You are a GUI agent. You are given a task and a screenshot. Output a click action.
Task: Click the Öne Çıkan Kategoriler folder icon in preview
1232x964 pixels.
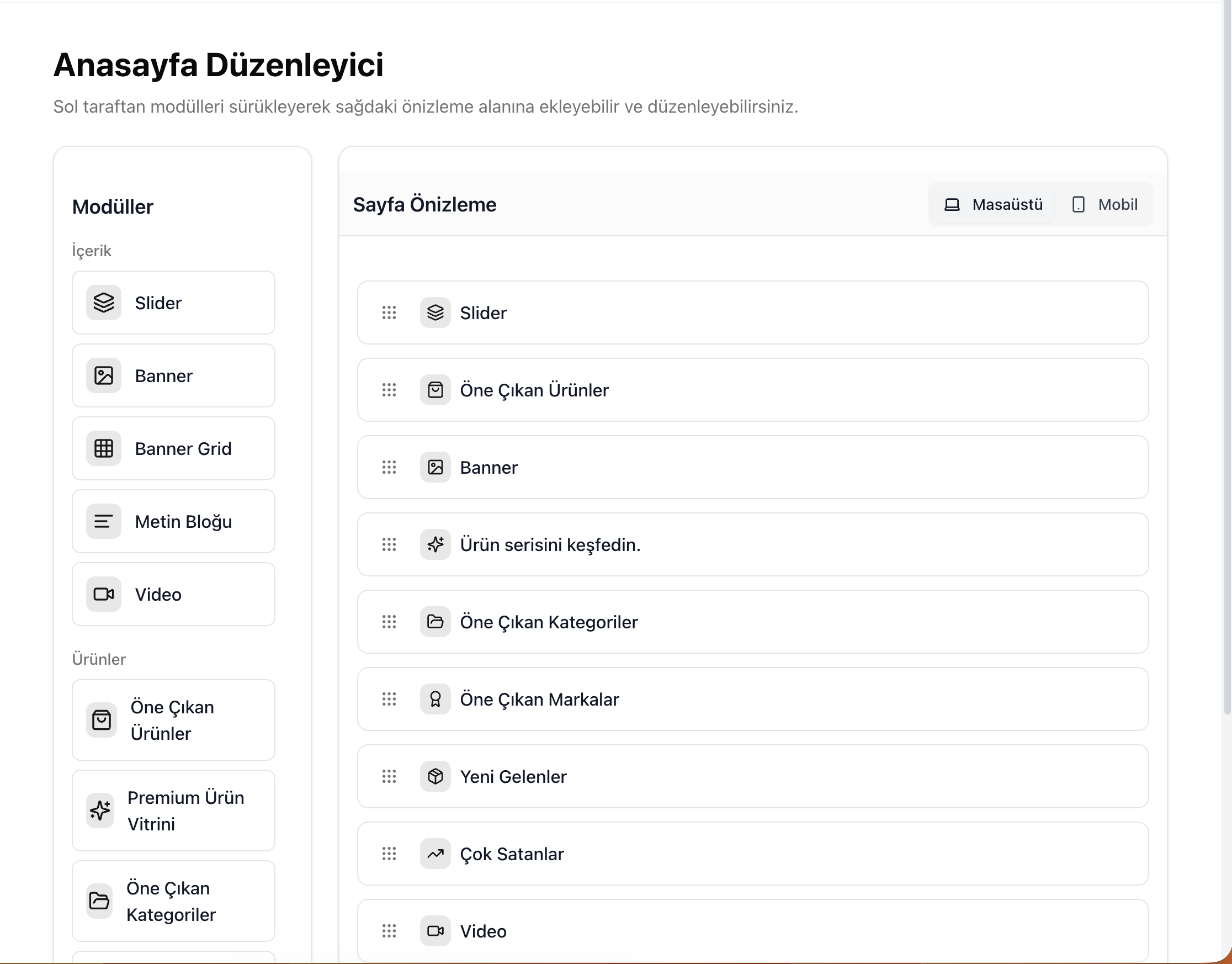click(435, 622)
